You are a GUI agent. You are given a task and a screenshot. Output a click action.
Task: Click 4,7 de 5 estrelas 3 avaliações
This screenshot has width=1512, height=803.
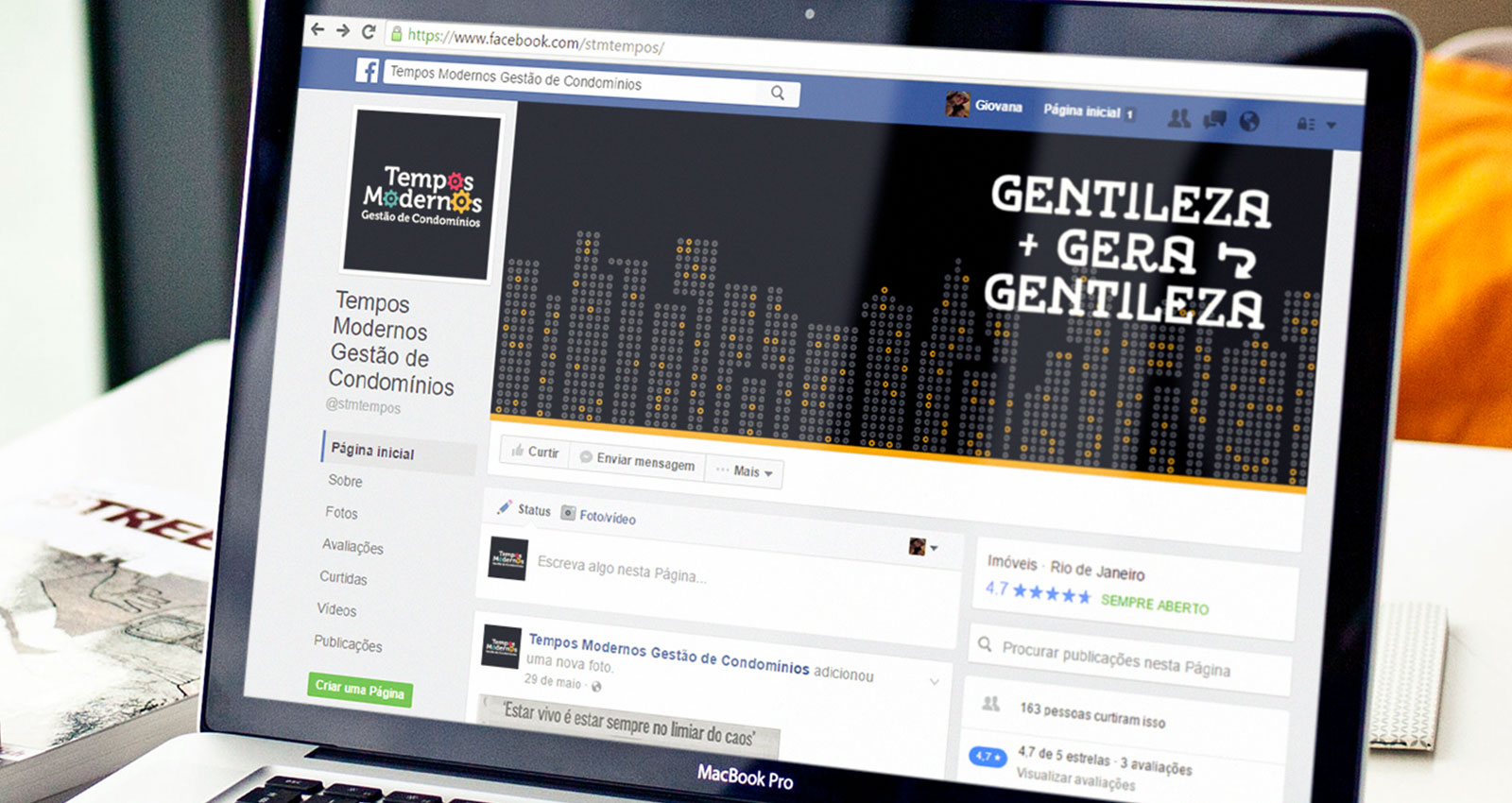click(1105, 760)
